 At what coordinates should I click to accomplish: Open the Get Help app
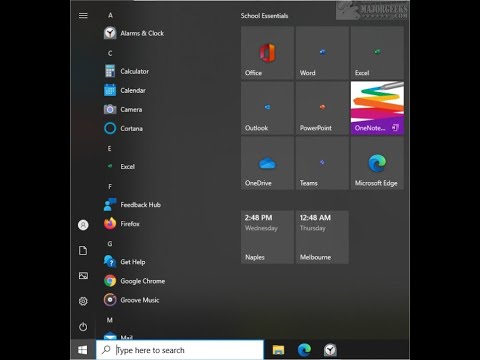point(125,262)
